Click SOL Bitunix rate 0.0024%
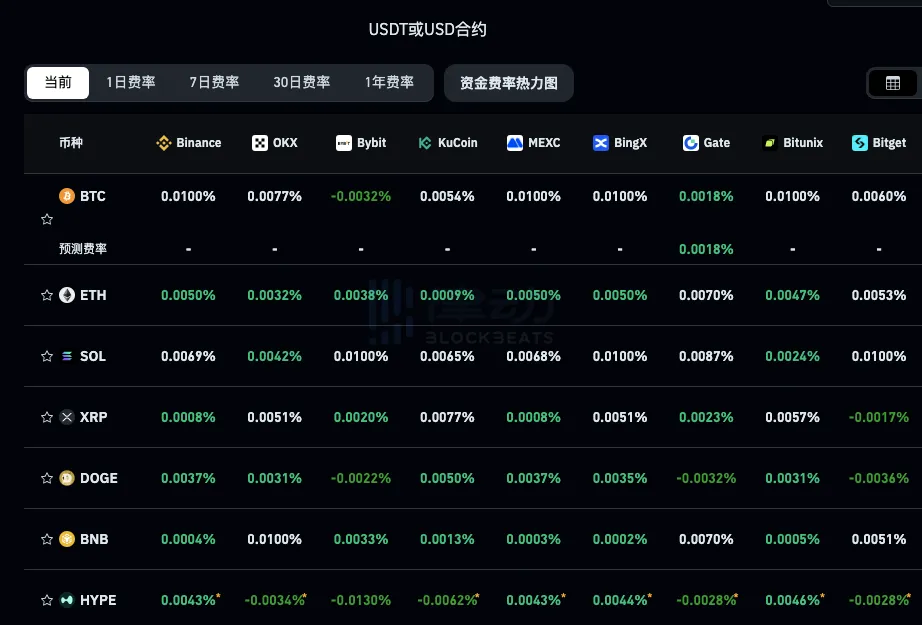Screen dimensions: 922x625 [793, 356]
